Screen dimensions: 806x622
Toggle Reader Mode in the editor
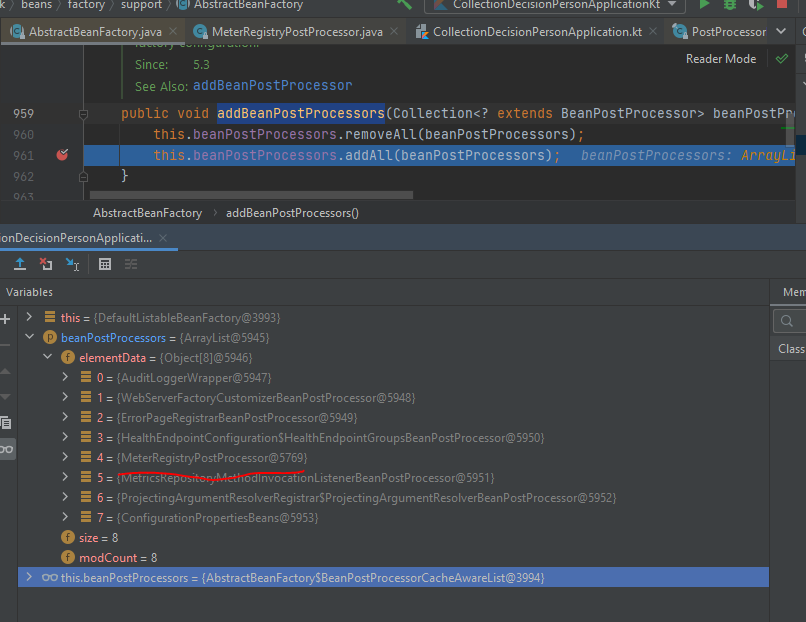[x=721, y=59]
